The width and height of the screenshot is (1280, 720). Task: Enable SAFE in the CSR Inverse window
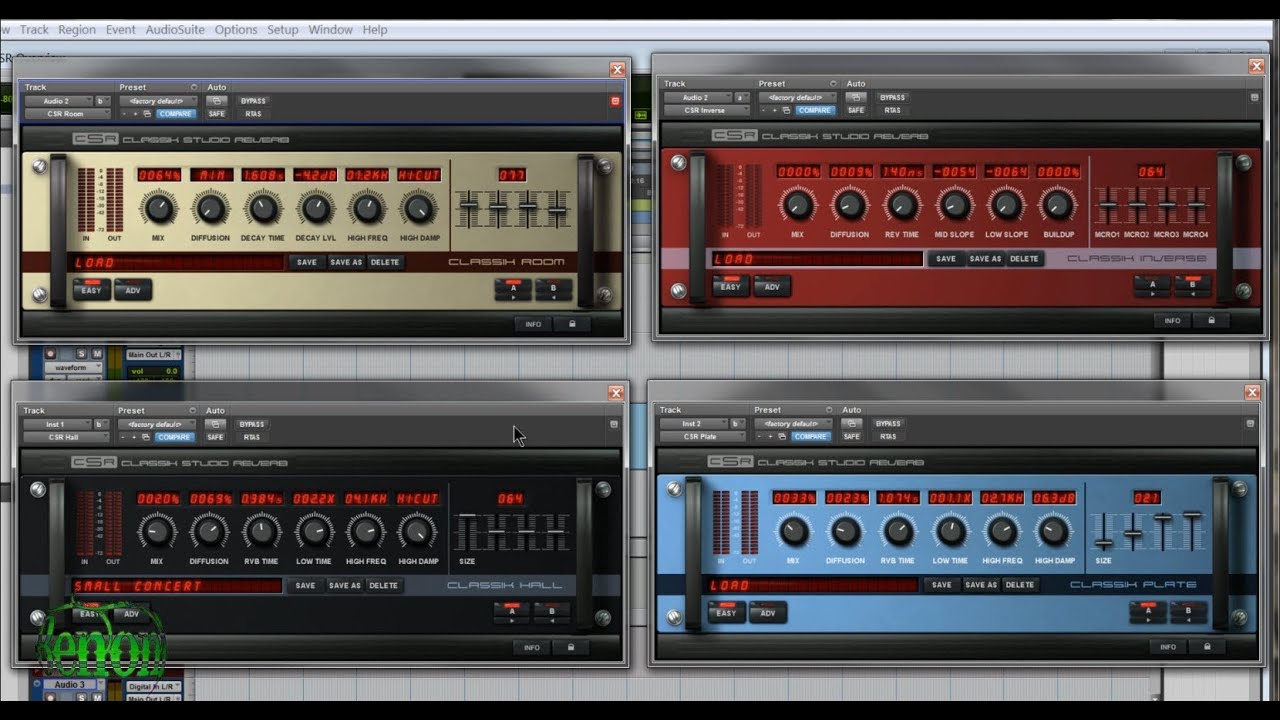(856, 110)
